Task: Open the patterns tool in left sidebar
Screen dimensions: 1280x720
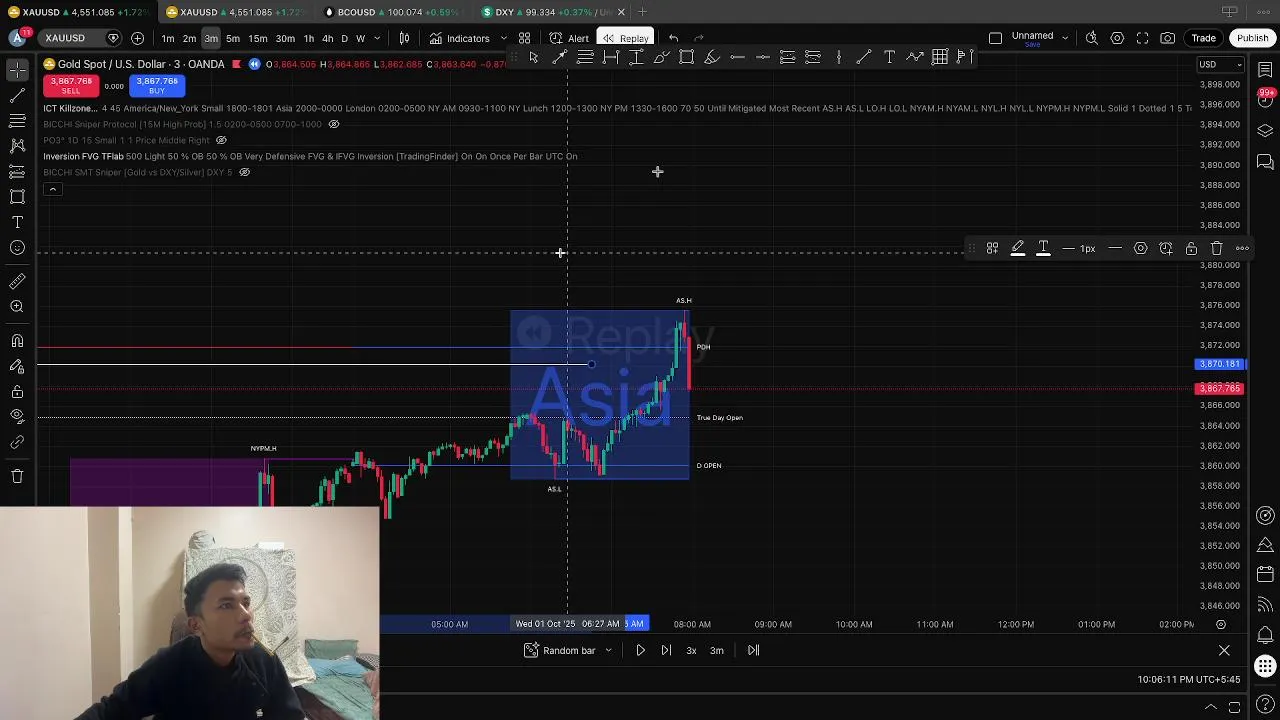Action: coord(17,146)
